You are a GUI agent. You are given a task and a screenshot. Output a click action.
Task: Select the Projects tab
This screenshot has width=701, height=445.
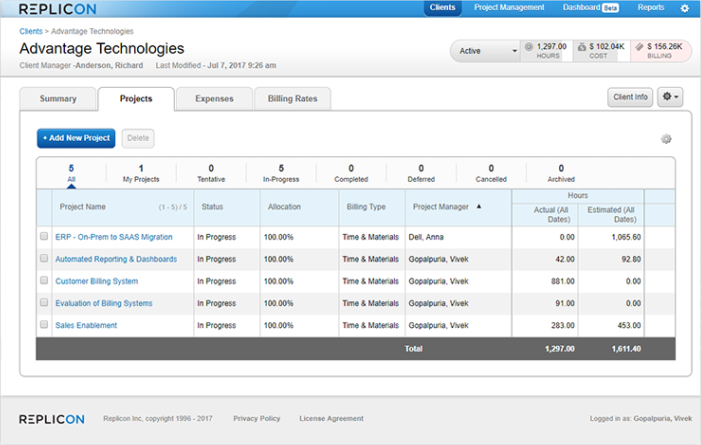136,99
